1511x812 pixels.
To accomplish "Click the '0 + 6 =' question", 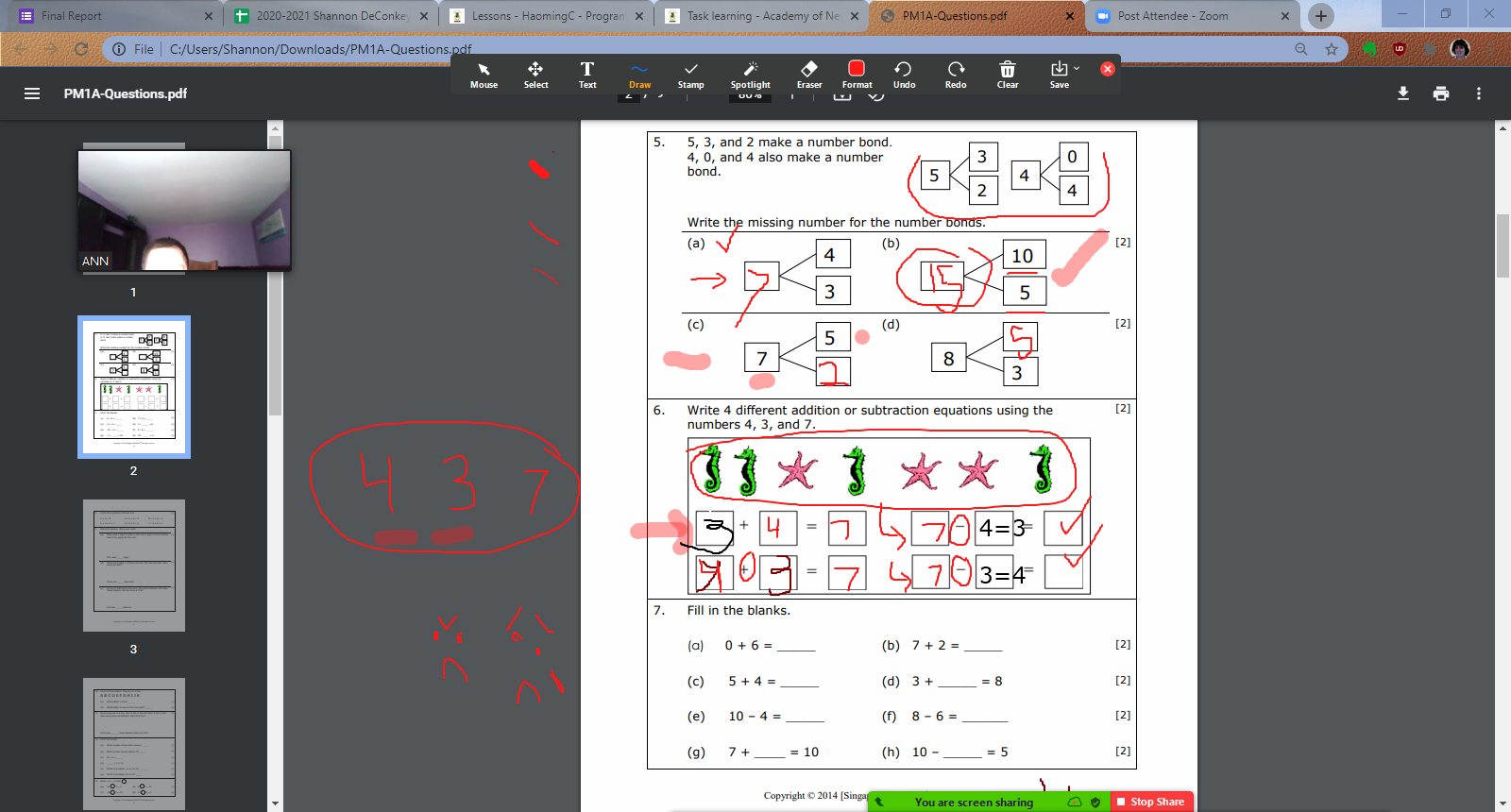I will 770,646.
